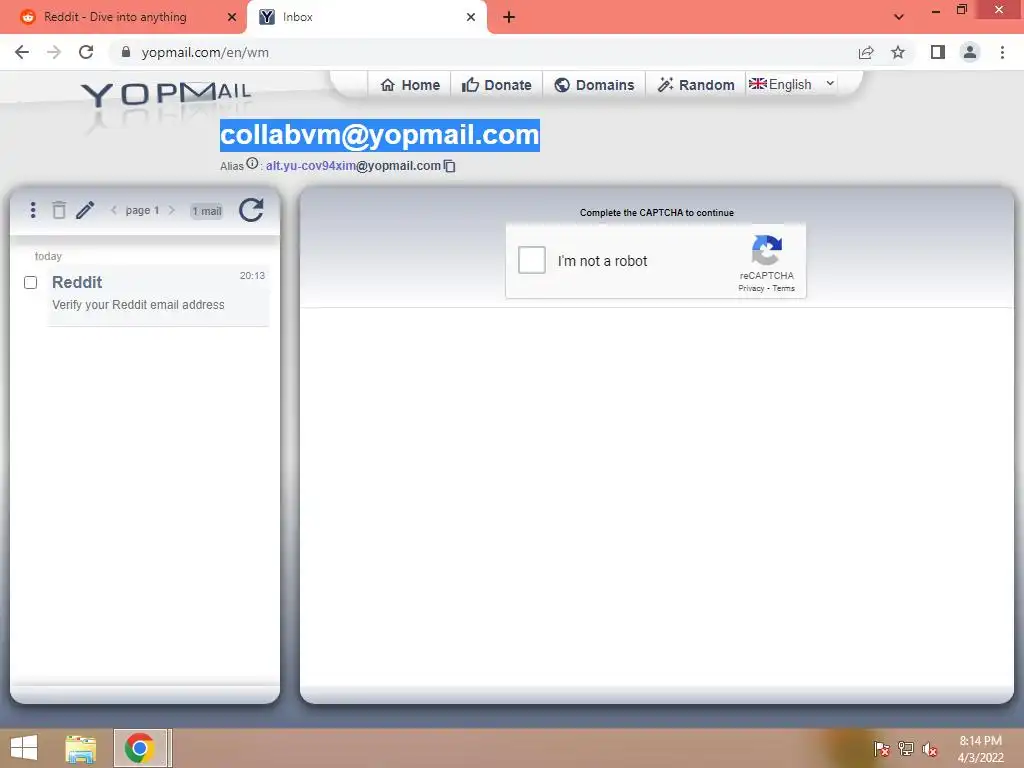Click the page 1 label
The width and height of the screenshot is (1024, 768).
pyautogui.click(x=142, y=210)
